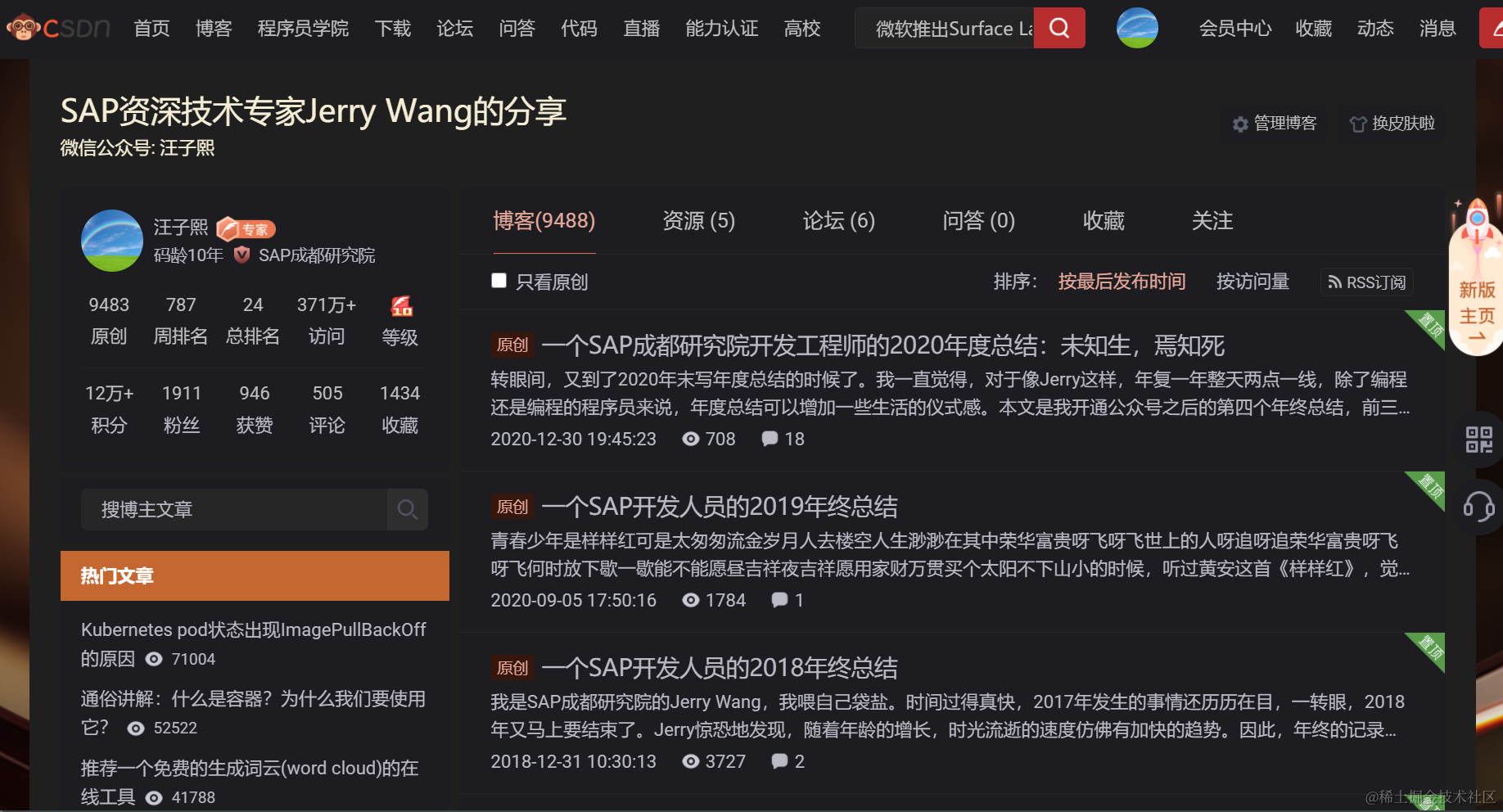Switch to the 收藏 tab in blog

pyautogui.click(x=1104, y=221)
